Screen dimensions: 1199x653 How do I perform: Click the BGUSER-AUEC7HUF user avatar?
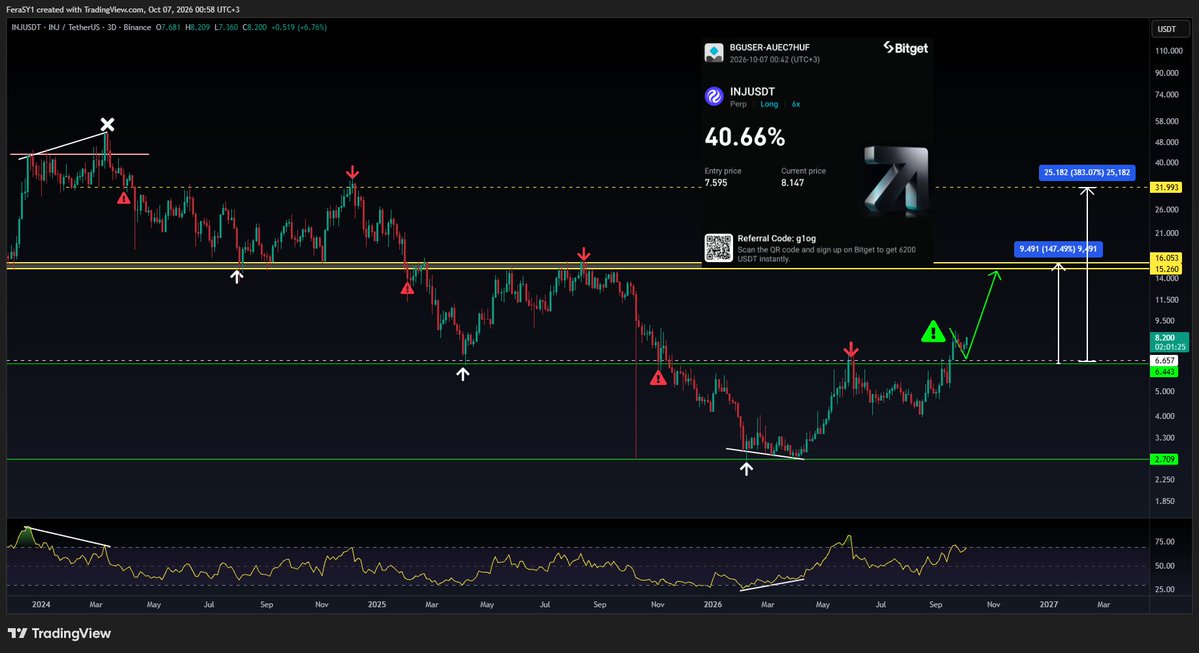713,53
